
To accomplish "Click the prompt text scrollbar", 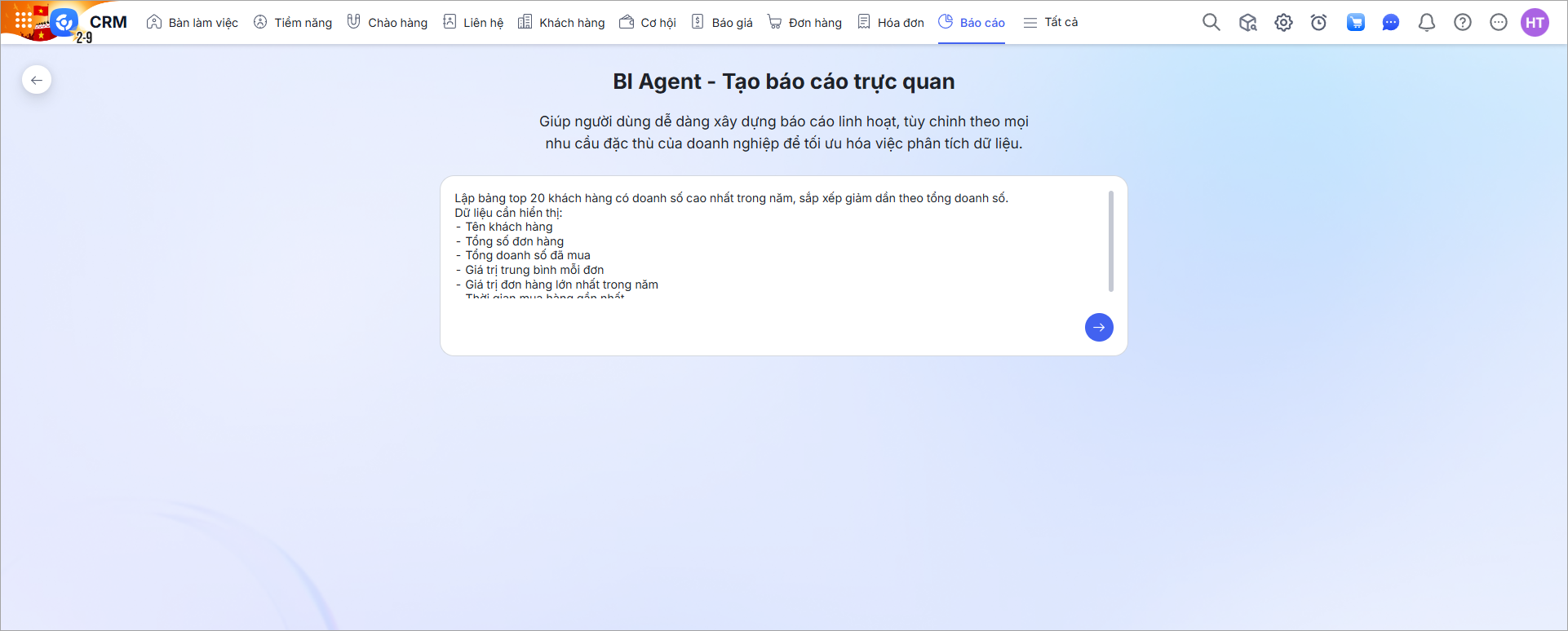I will point(1110,241).
